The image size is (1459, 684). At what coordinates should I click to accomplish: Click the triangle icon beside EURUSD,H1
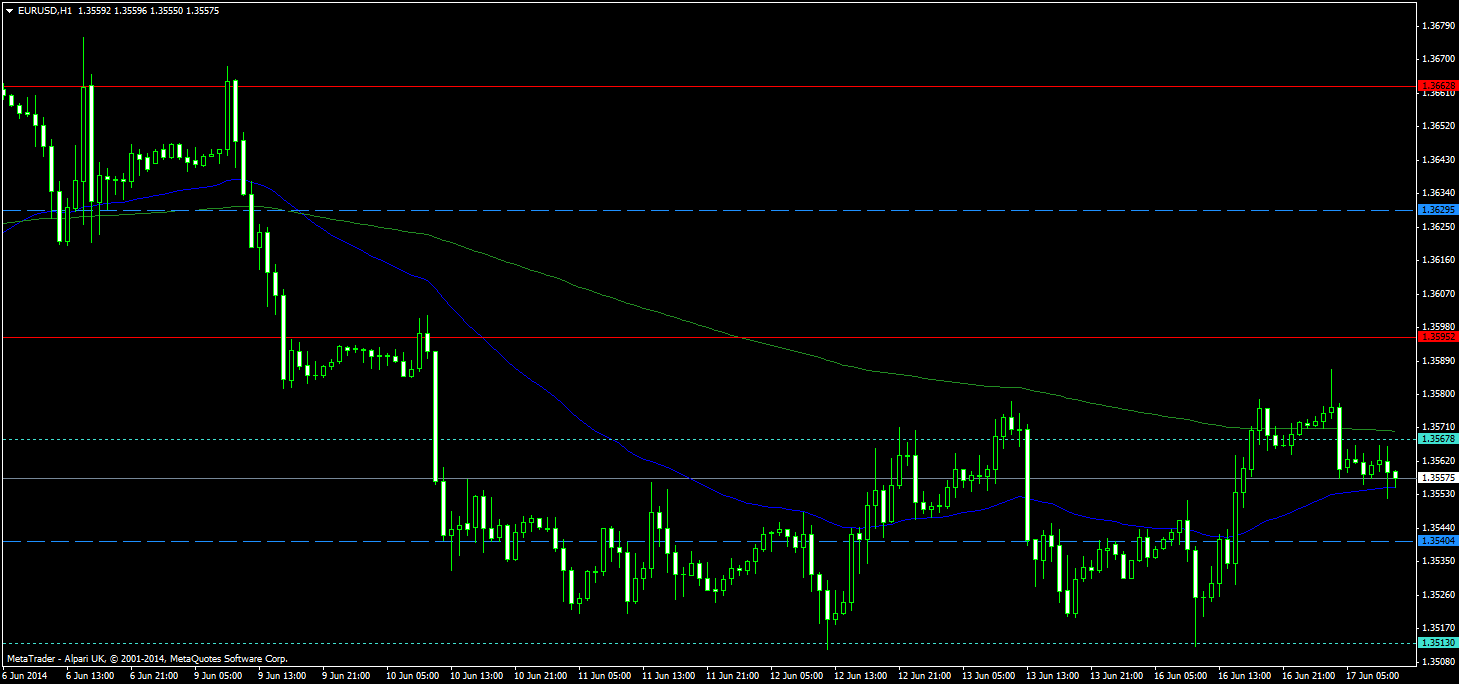point(9,10)
